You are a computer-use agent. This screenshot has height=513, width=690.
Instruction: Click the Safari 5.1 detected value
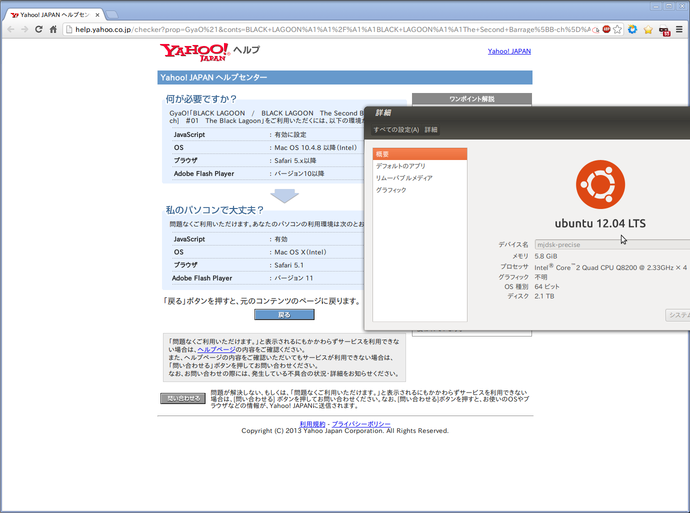(289, 265)
